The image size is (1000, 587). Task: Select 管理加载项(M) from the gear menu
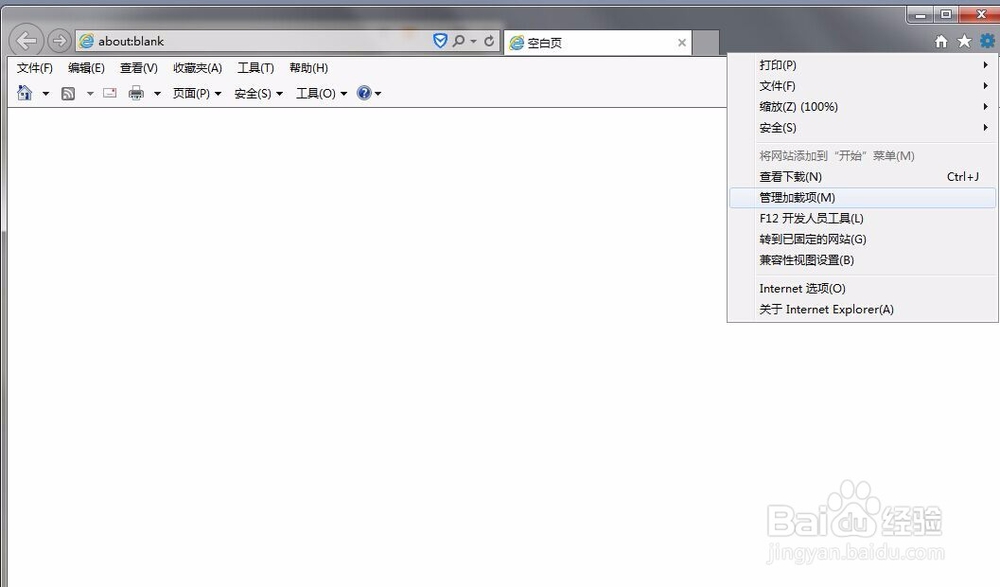point(795,197)
